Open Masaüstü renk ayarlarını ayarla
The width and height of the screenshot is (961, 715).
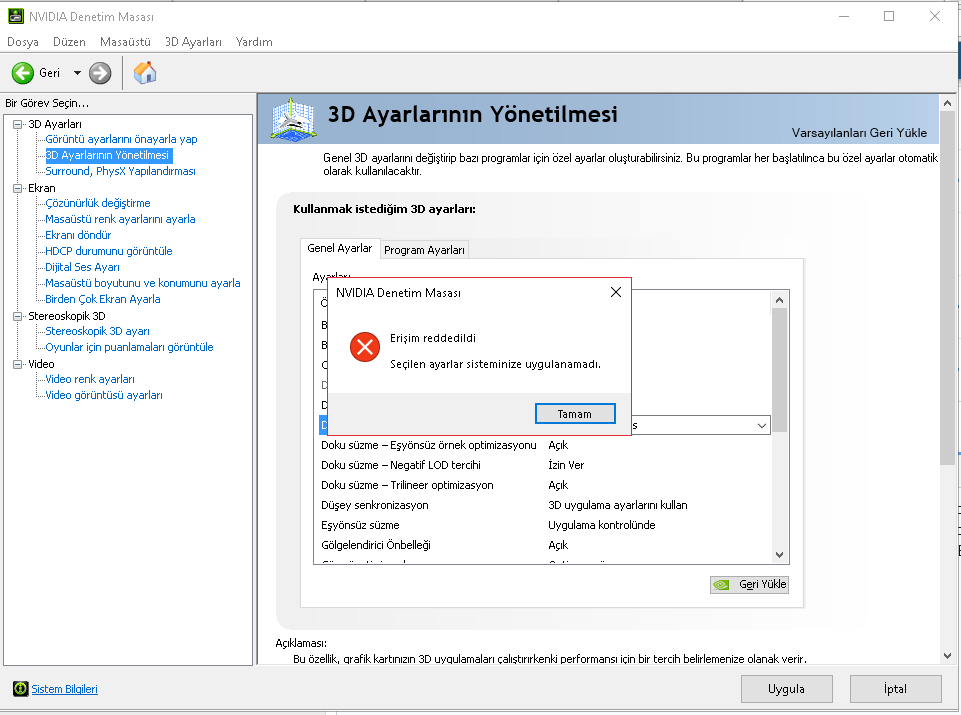pos(120,219)
